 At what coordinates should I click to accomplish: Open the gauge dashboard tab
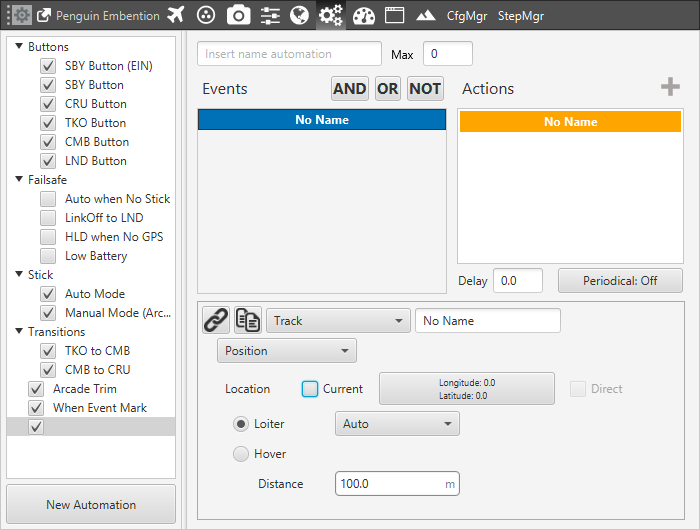tap(364, 16)
